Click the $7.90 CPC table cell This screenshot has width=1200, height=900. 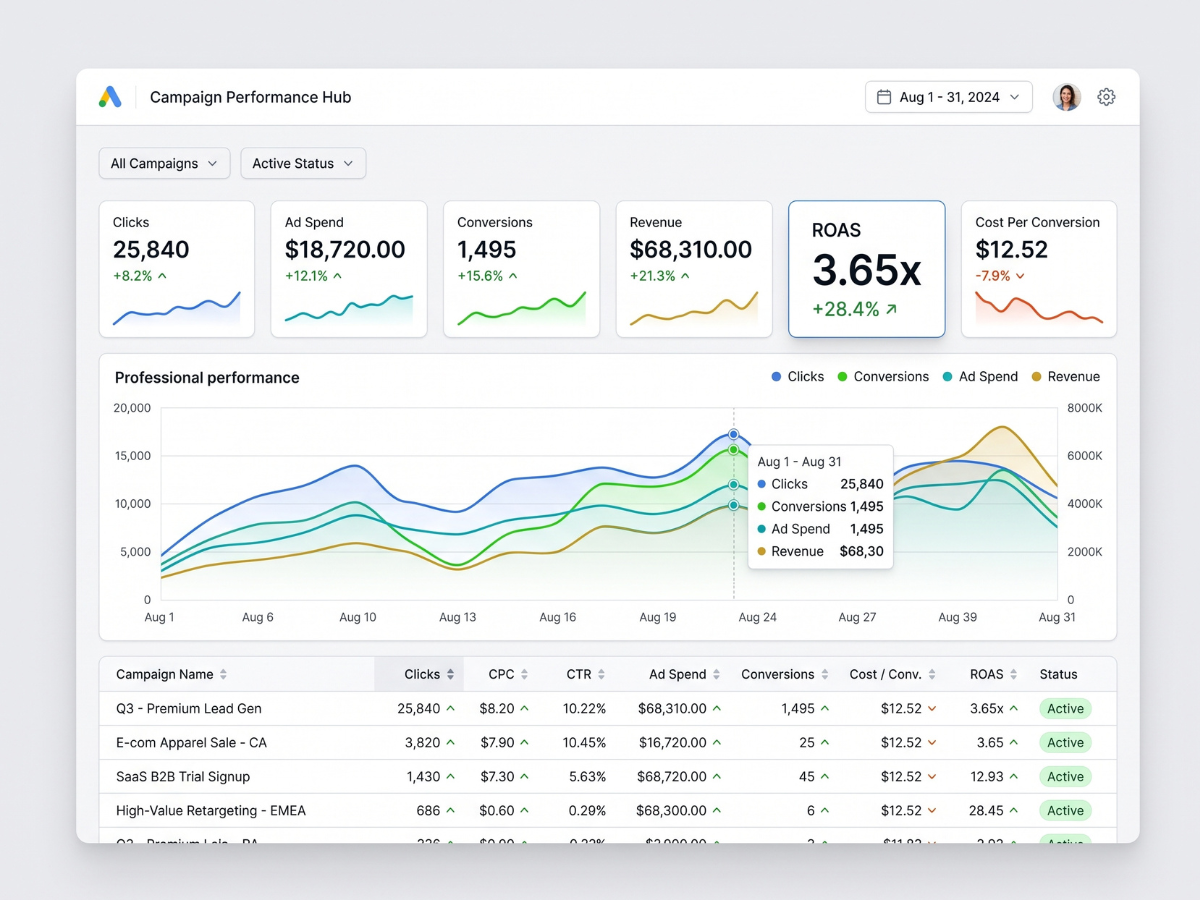point(497,743)
